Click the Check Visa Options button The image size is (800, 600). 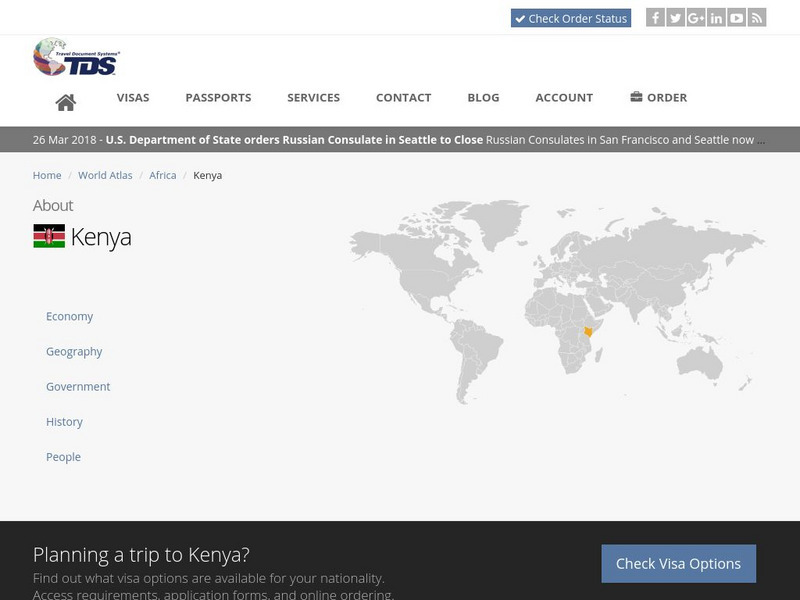pyautogui.click(x=678, y=563)
